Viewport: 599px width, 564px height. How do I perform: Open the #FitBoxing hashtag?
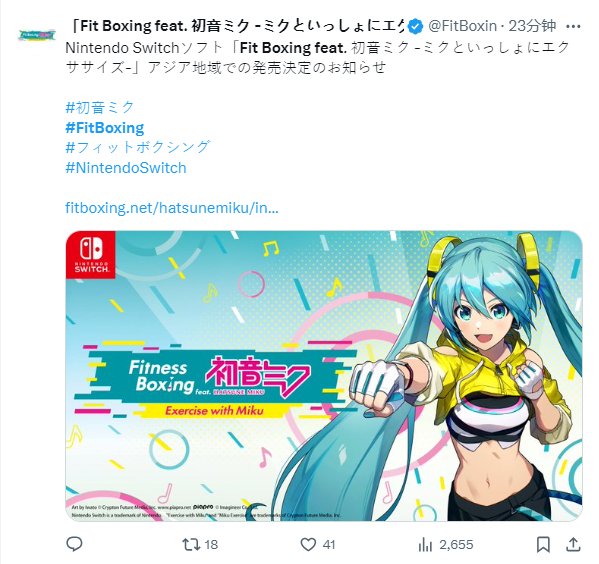[105, 128]
